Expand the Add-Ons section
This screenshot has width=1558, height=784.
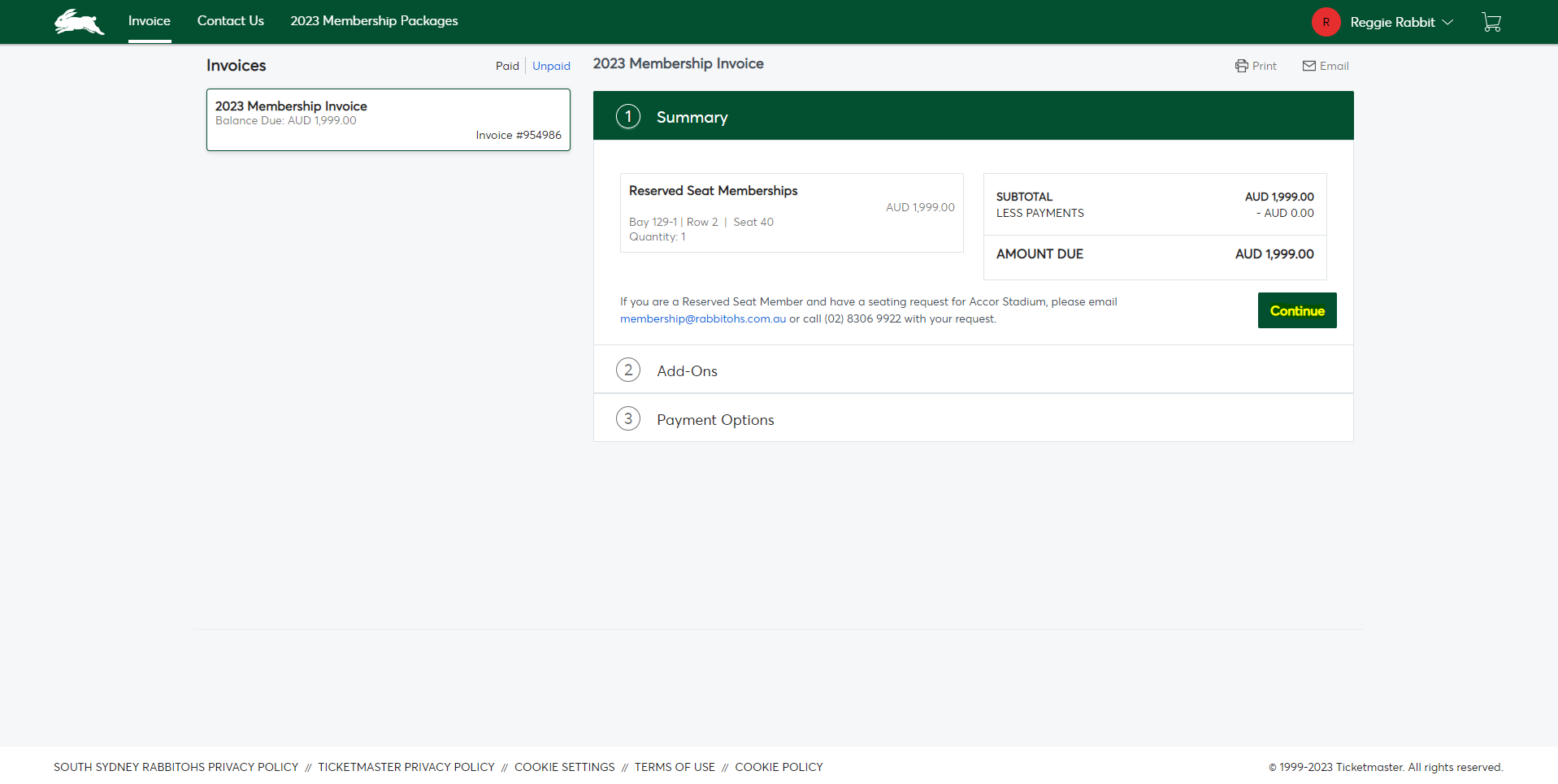point(687,370)
